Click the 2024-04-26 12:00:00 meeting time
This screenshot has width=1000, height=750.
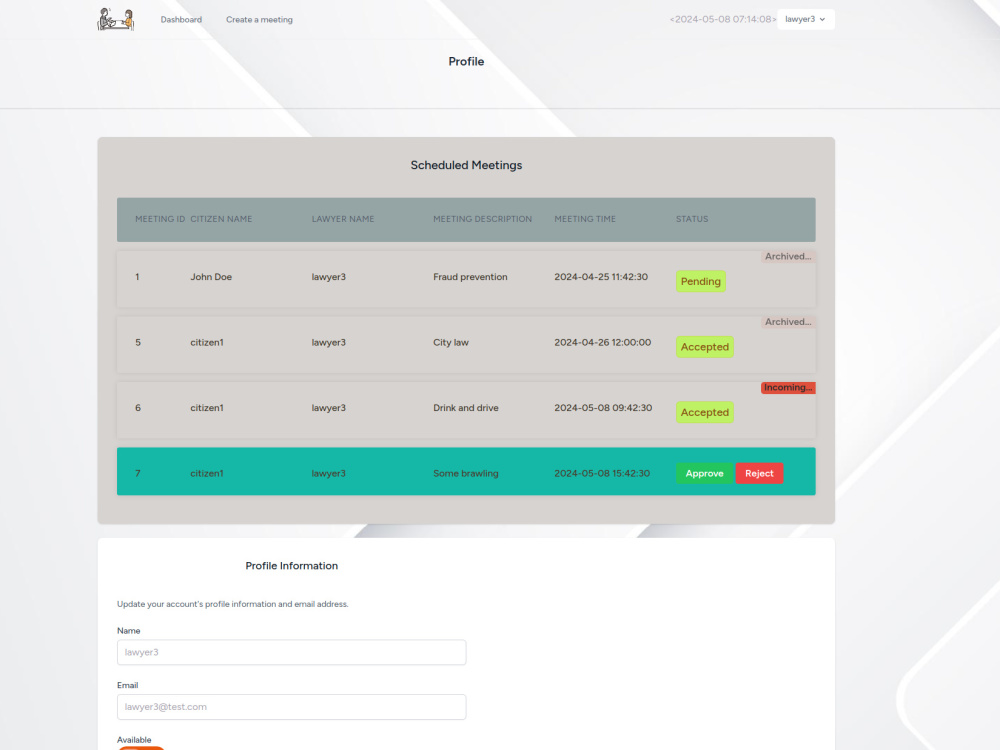[x=603, y=342]
